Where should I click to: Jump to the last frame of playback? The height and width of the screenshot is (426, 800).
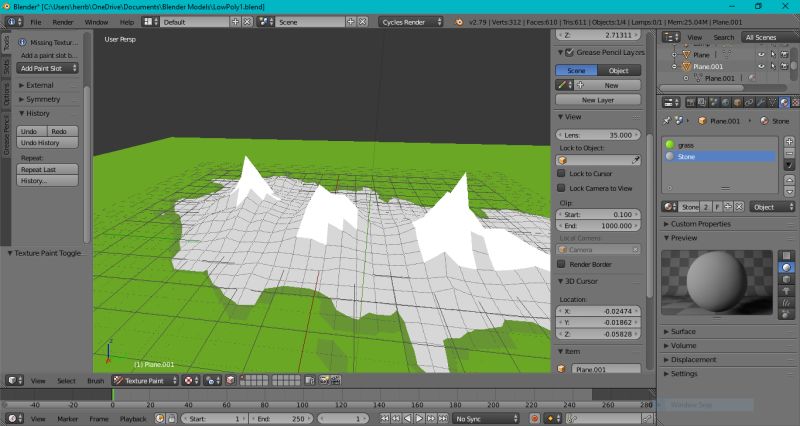pyautogui.click(x=443, y=419)
